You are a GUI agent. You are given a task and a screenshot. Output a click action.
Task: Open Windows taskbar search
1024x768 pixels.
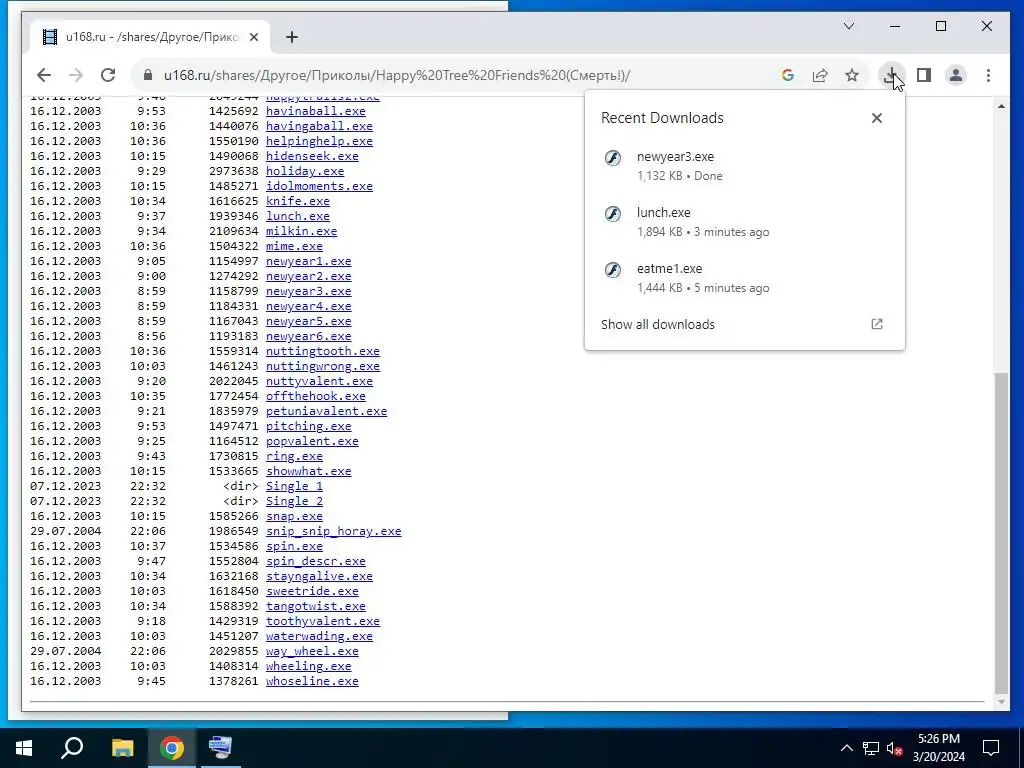pos(72,748)
